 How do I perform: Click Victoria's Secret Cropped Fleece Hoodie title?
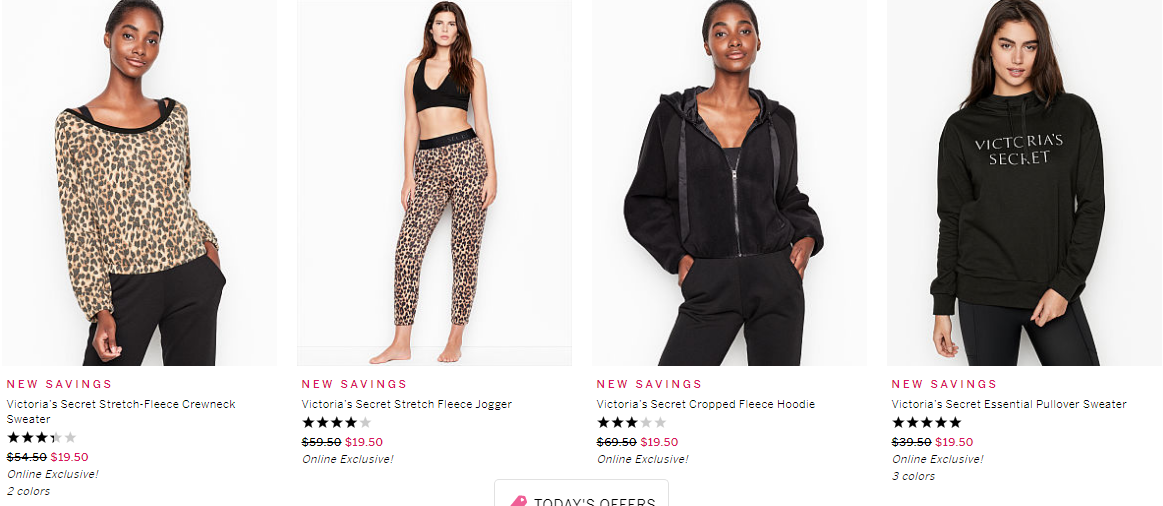pyautogui.click(x=705, y=404)
